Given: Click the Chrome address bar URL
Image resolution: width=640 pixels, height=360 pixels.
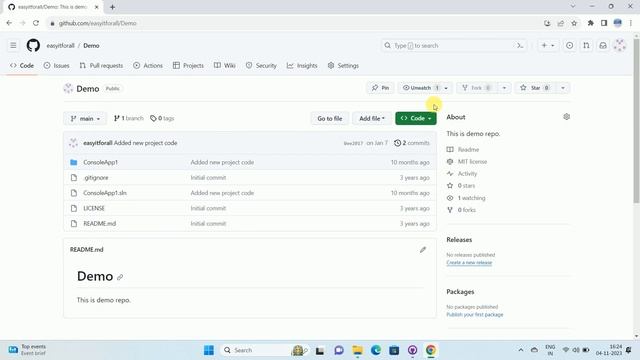Looking at the screenshot, I should (97, 23).
